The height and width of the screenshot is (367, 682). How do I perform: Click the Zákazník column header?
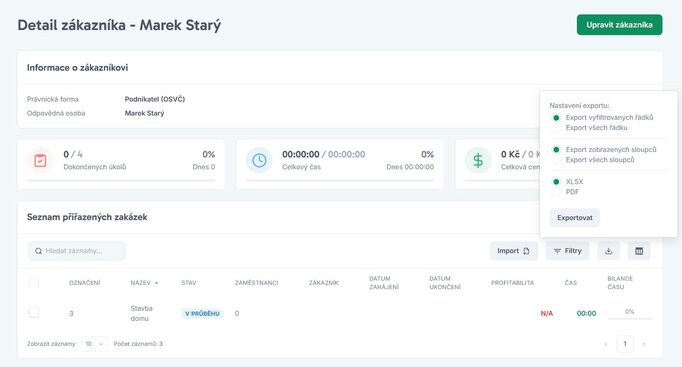point(324,283)
